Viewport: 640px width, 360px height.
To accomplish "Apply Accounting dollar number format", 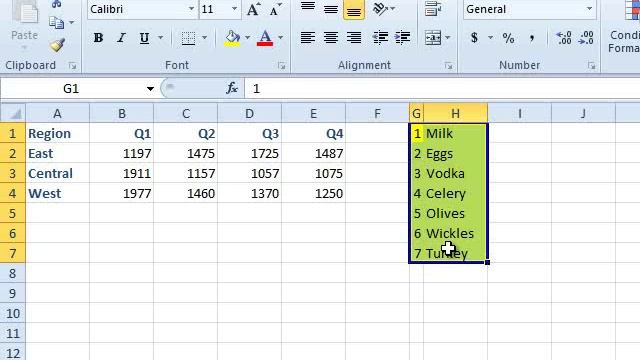I will (x=474, y=38).
